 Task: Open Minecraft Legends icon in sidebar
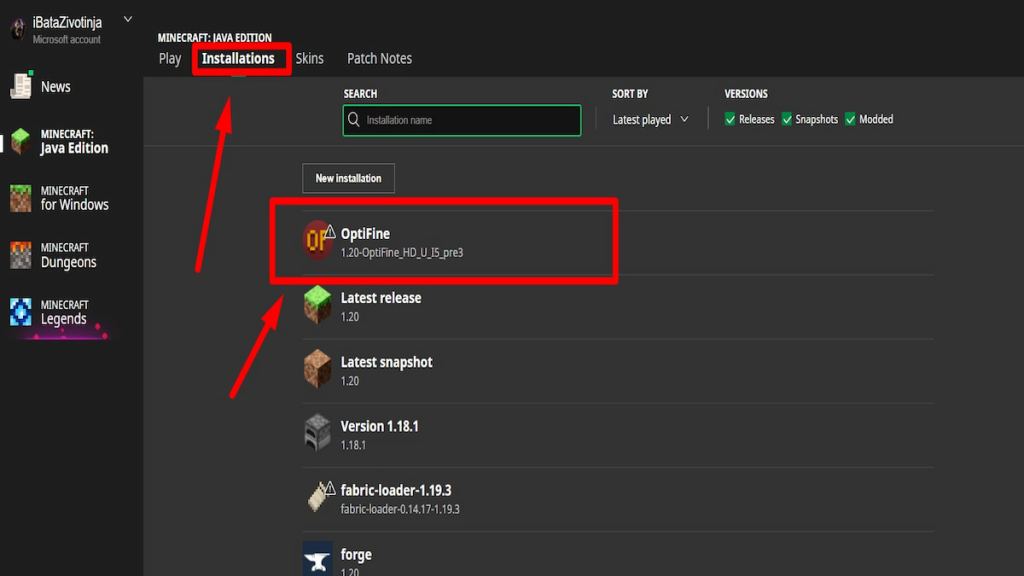[x=20, y=312]
